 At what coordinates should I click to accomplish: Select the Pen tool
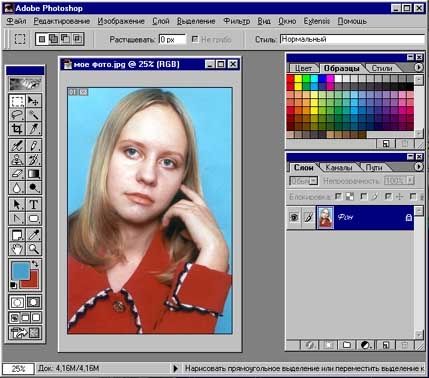pyautogui.click(x=17, y=218)
